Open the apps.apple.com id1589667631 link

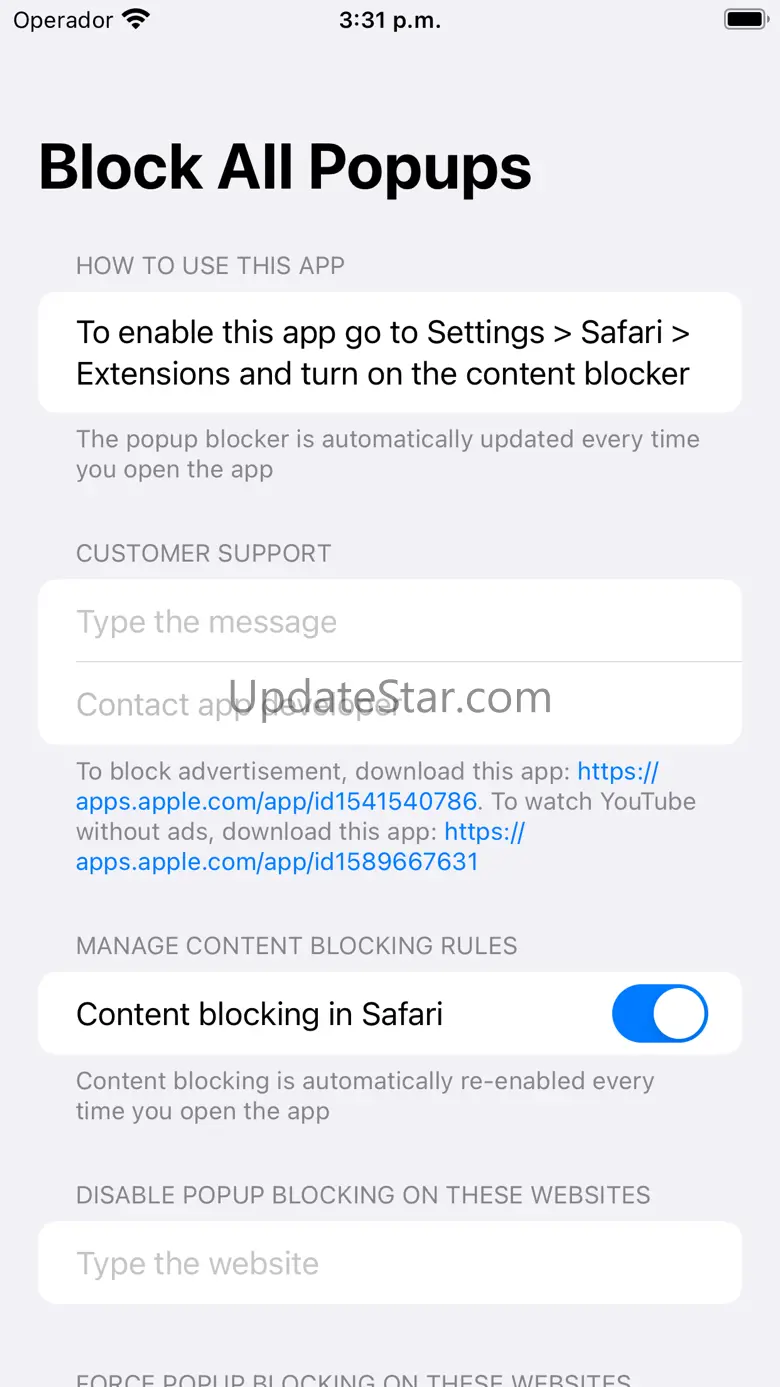coord(300,846)
